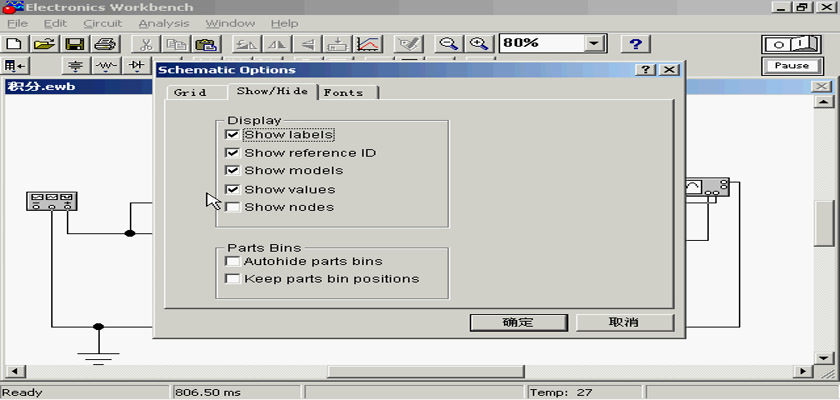
Task: Click the Zoom out magnifier icon
Action: [x=449, y=44]
